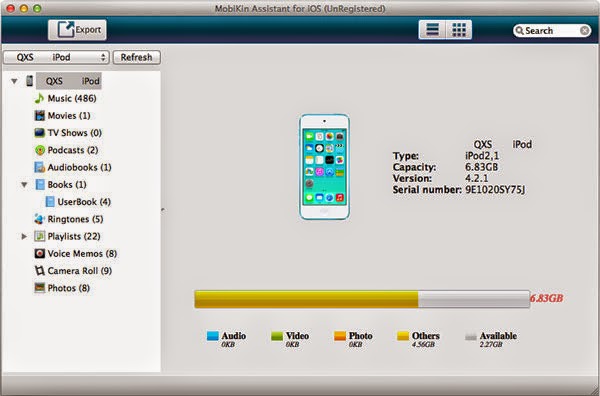Image resolution: width=600 pixels, height=396 pixels.
Task: Click the Available 2.27GB label
Action: pyautogui.click(x=491, y=344)
